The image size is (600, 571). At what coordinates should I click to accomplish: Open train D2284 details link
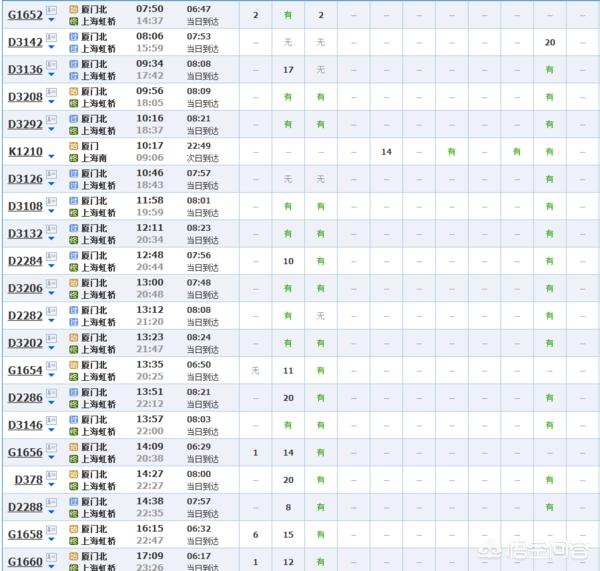[x=25, y=261]
